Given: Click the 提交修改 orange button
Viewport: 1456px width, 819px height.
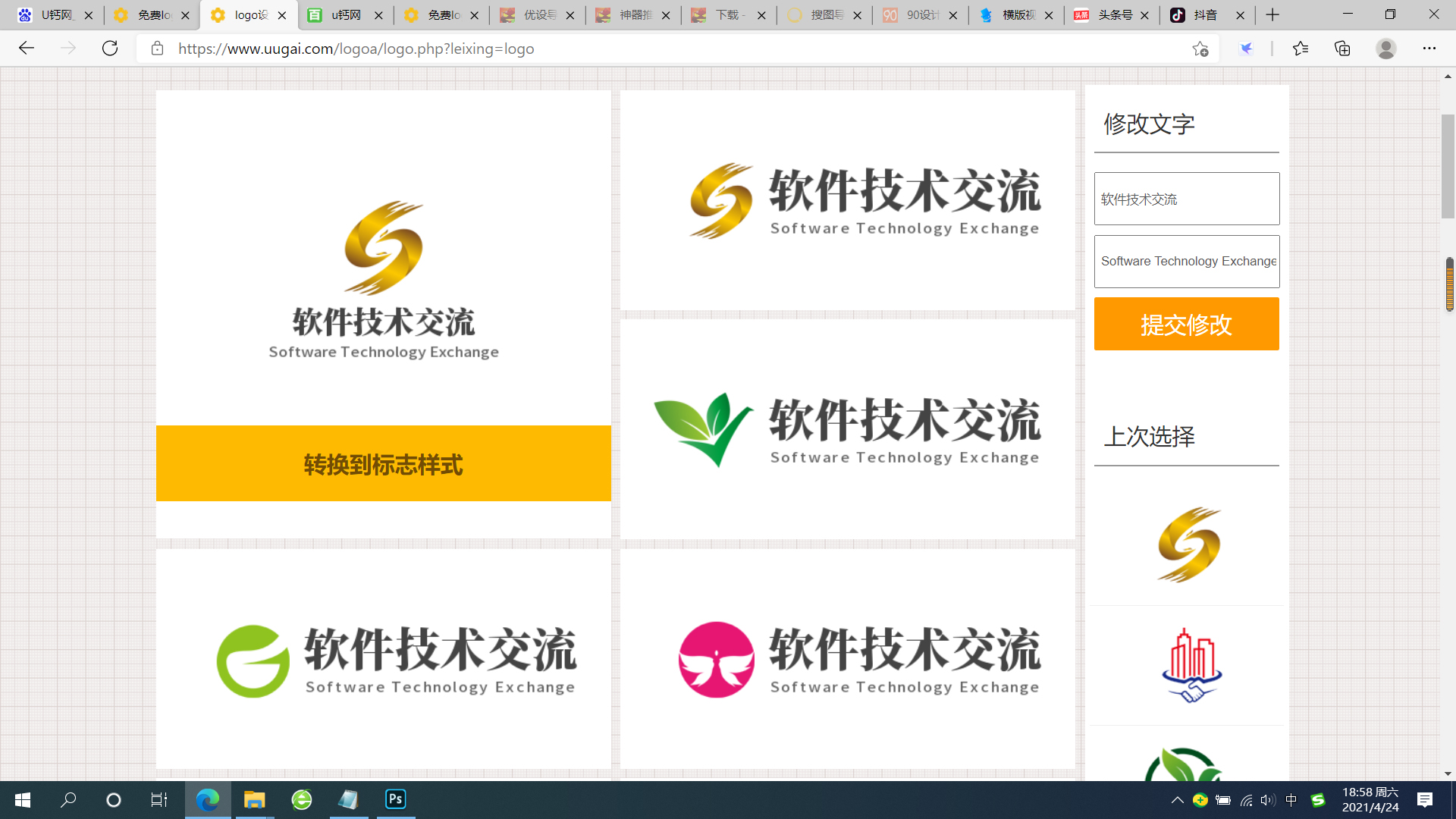Looking at the screenshot, I should [x=1186, y=324].
